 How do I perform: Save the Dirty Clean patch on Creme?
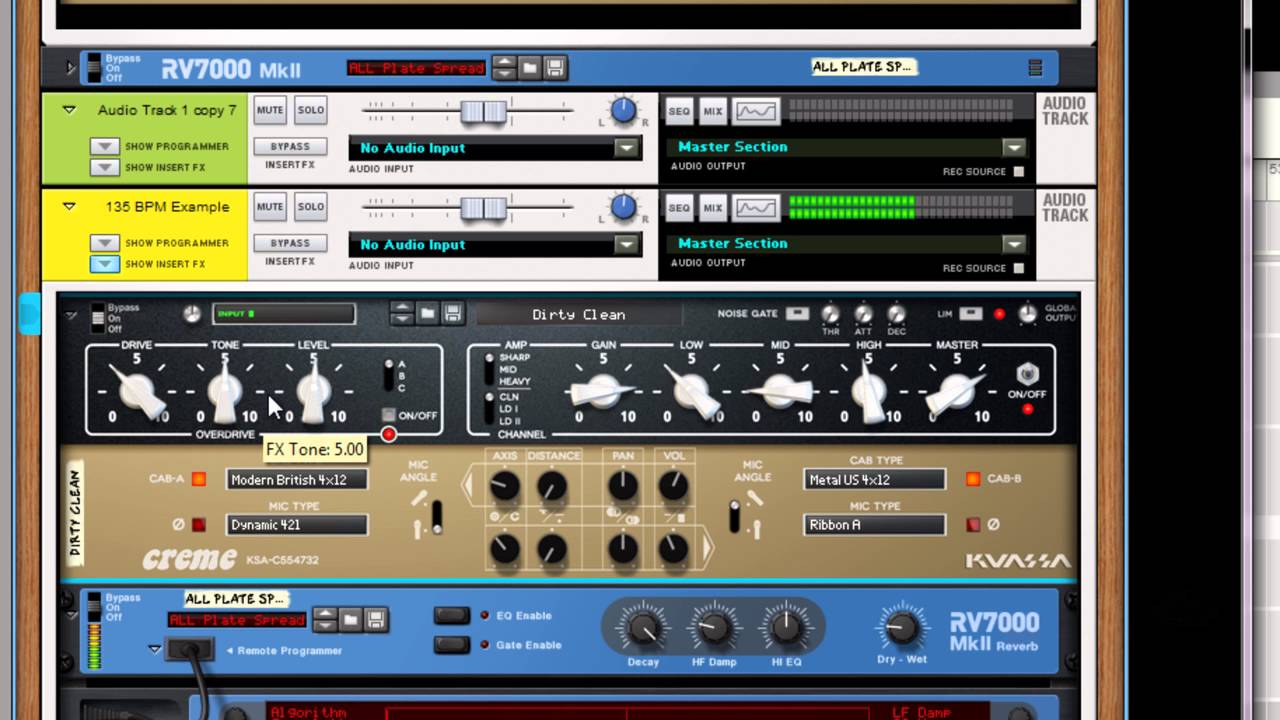pyautogui.click(x=452, y=313)
